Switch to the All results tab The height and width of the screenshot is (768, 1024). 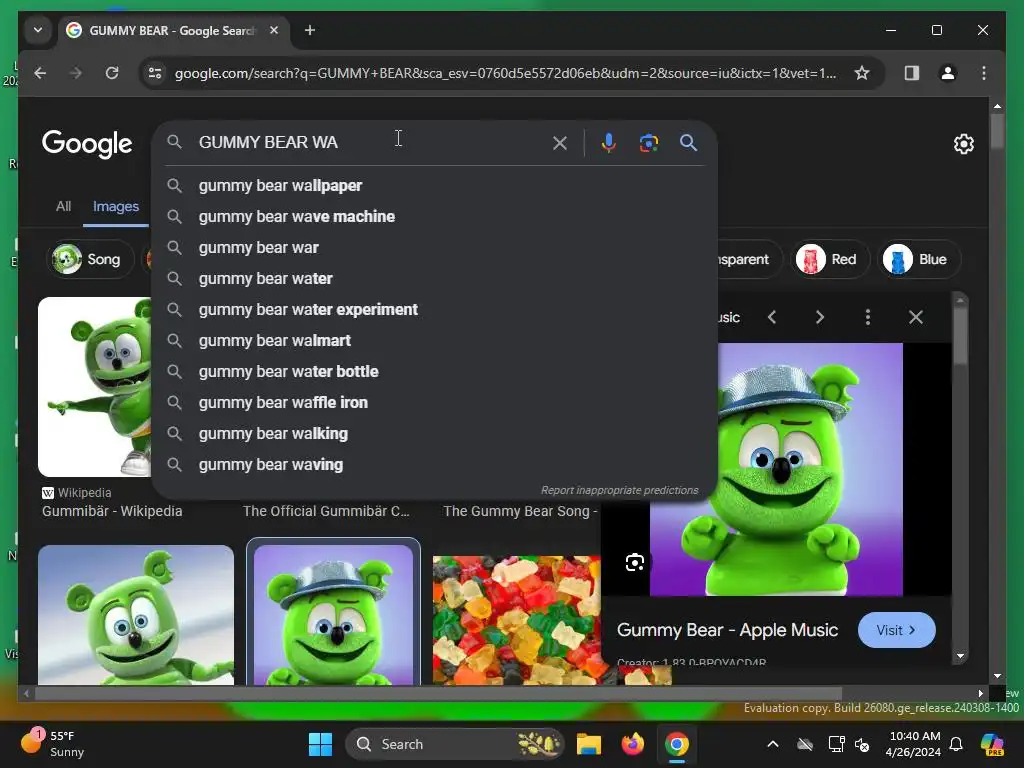pos(63,206)
